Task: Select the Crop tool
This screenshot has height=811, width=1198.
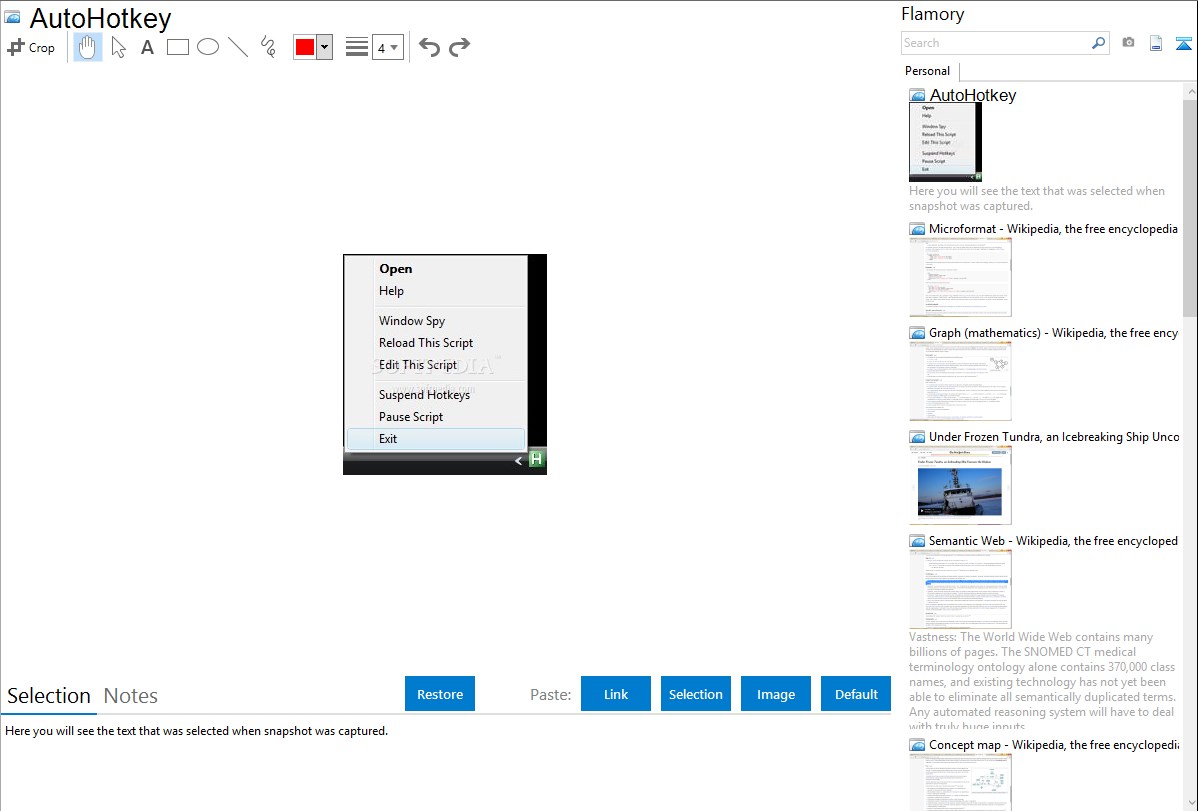Action: pos(31,47)
